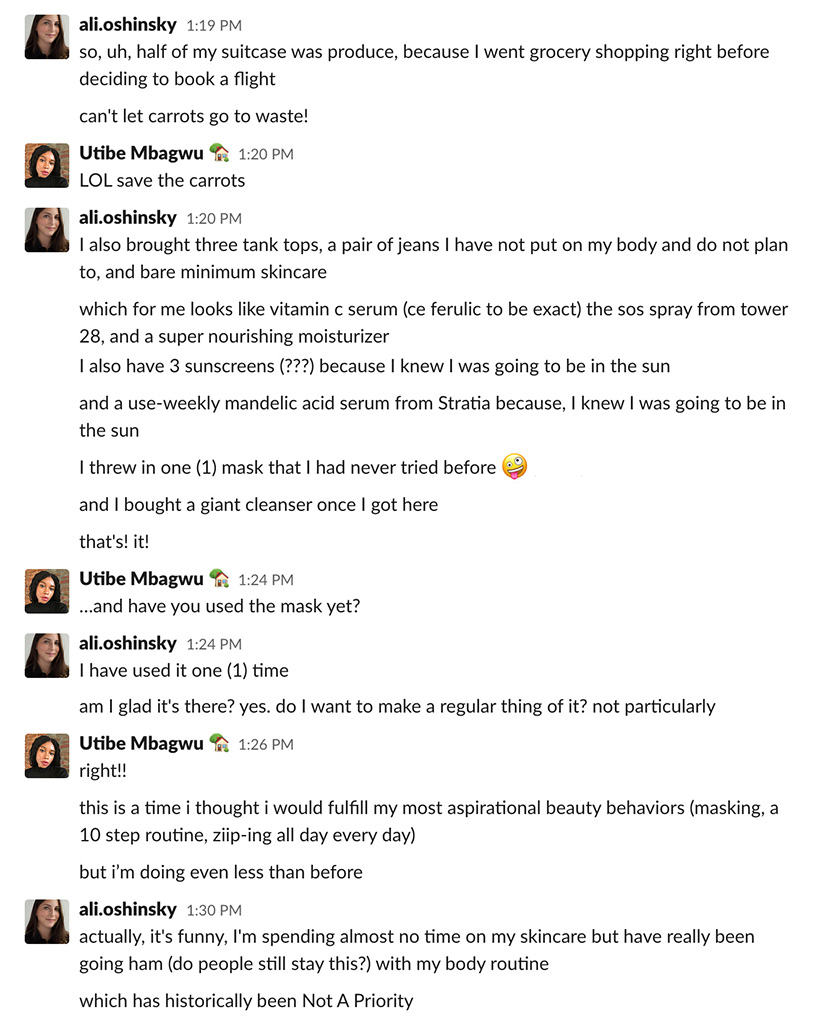
Task: Select the "that's! it!" message
Action: coord(114,542)
